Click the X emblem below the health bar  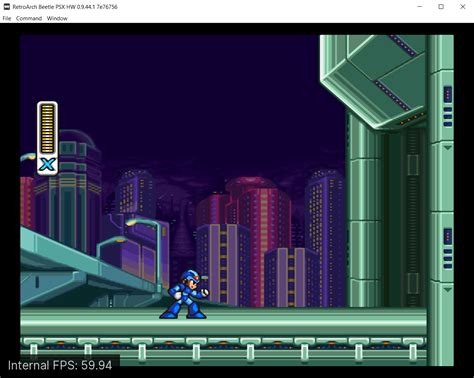47,164
